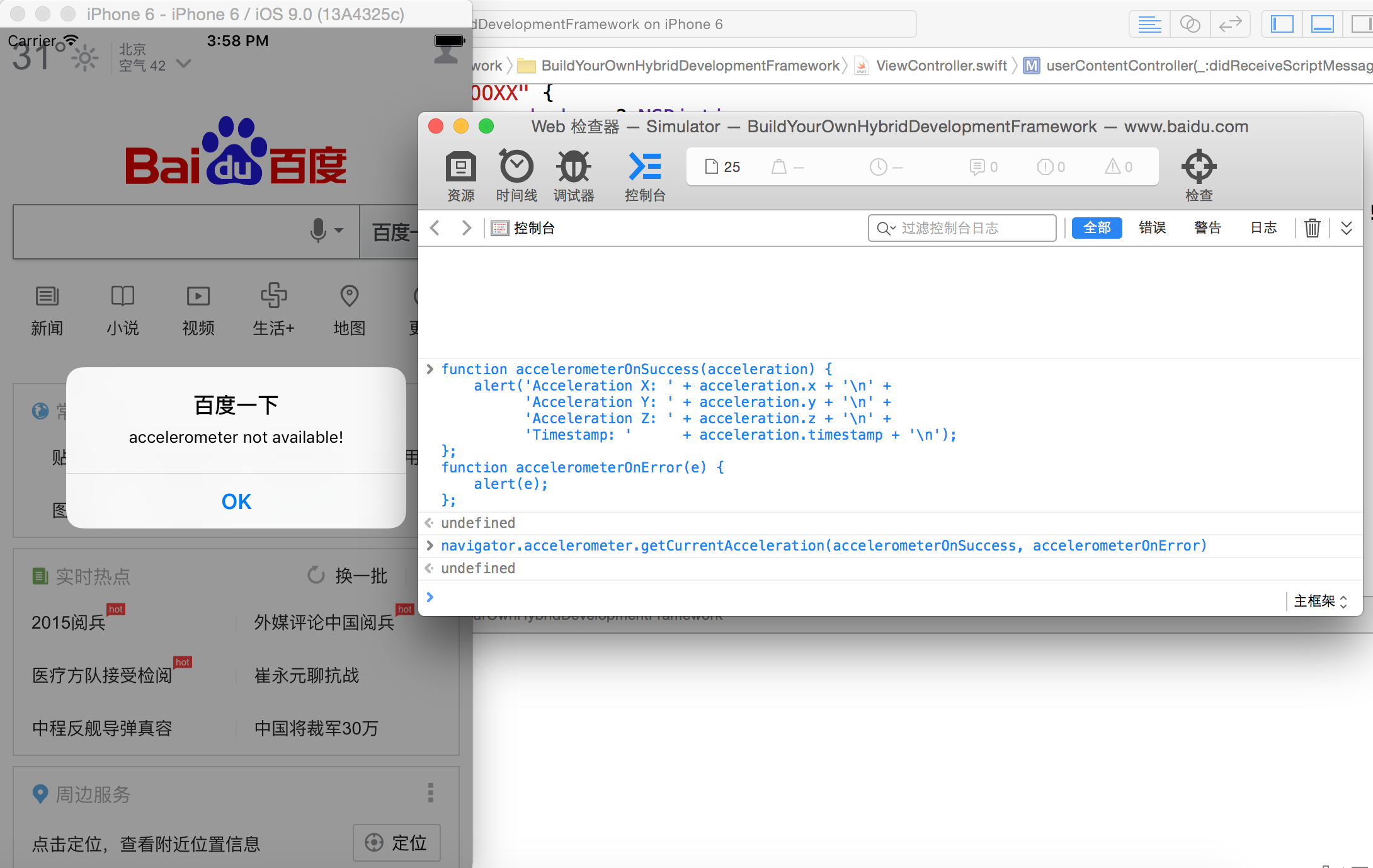Open the 2015阅兵 hot topic link
Viewport: 1373px width, 868px height.
pyautogui.click(x=69, y=622)
